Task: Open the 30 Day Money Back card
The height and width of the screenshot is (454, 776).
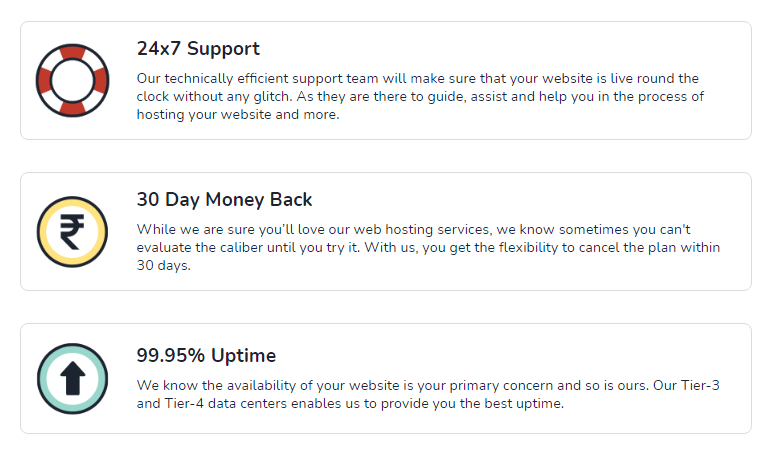Action: point(386,231)
